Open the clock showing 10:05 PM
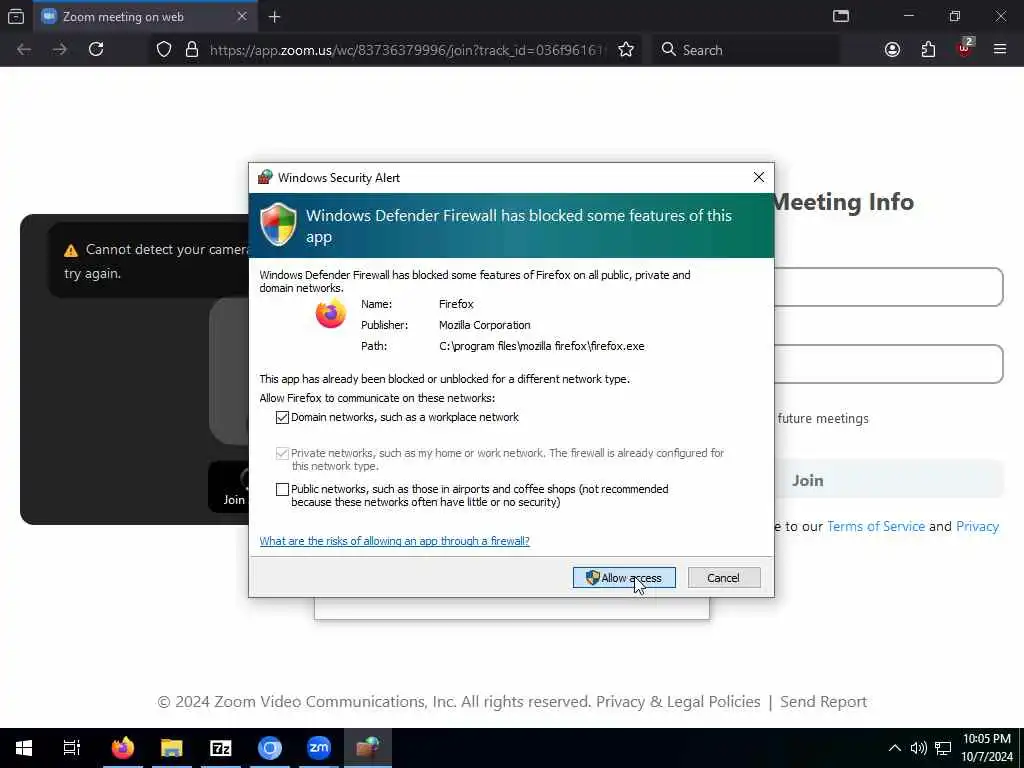 coord(986,748)
